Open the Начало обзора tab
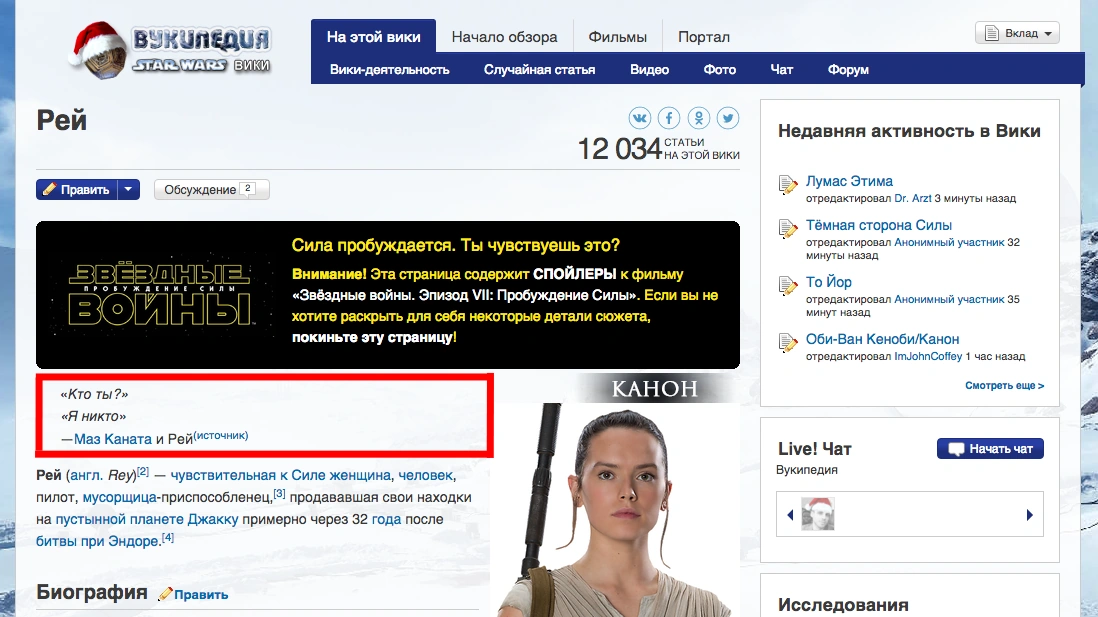 pos(504,36)
